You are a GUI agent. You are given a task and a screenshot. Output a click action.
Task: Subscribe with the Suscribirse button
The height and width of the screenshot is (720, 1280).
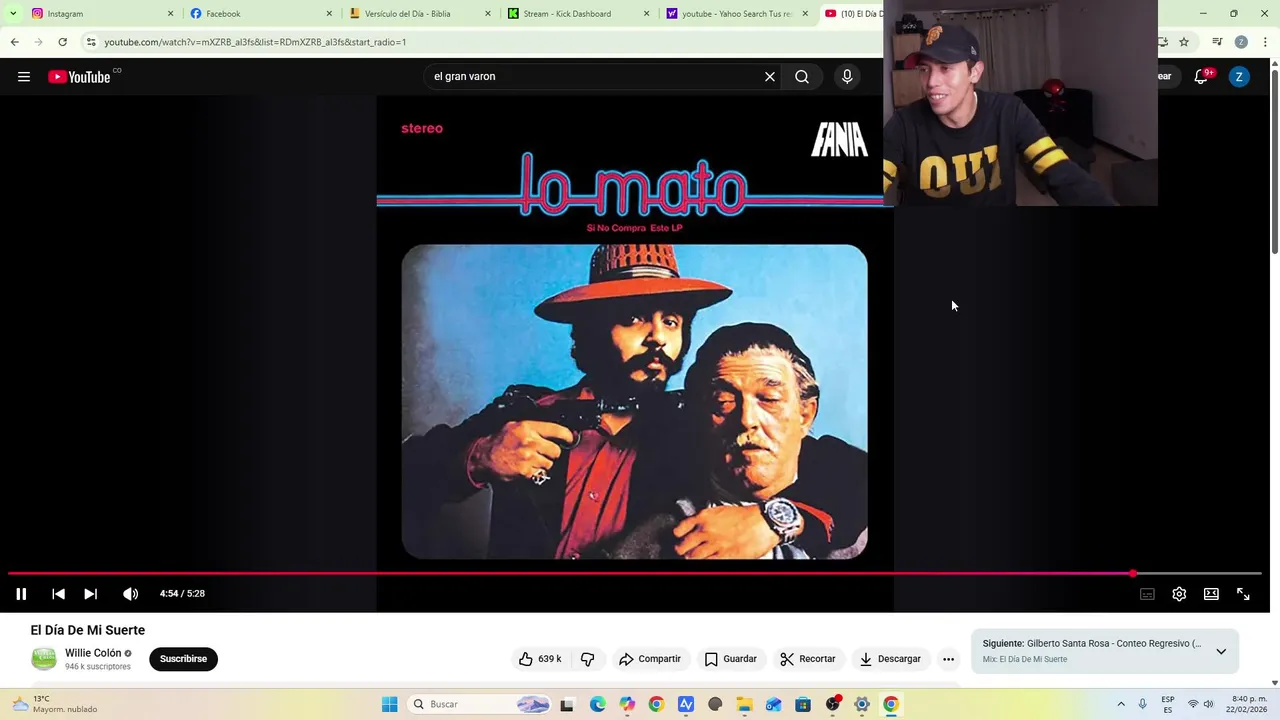[184, 659]
